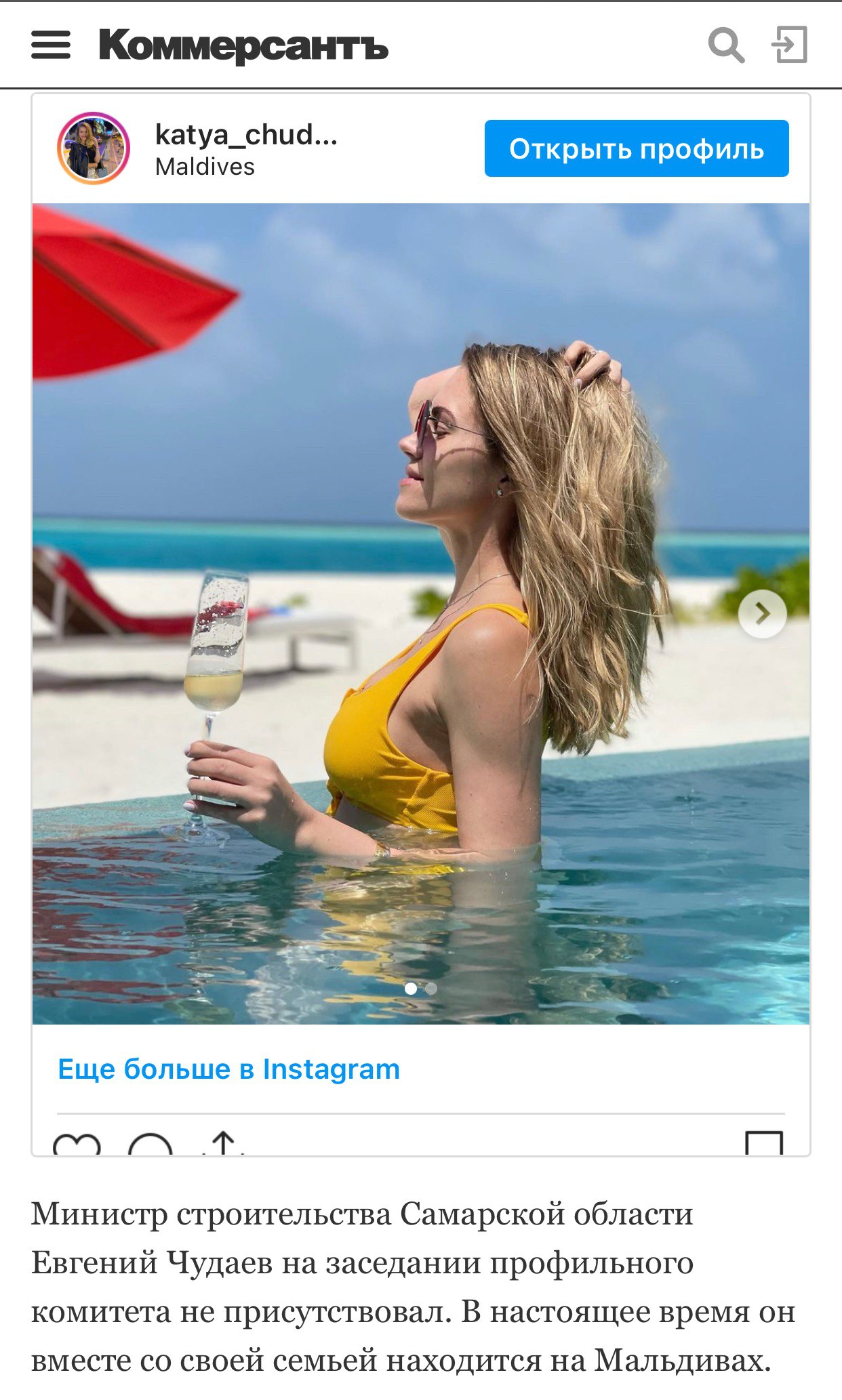Tap the Maldives location label
This screenshot has width=842, height=1400.
click(205, 167)
